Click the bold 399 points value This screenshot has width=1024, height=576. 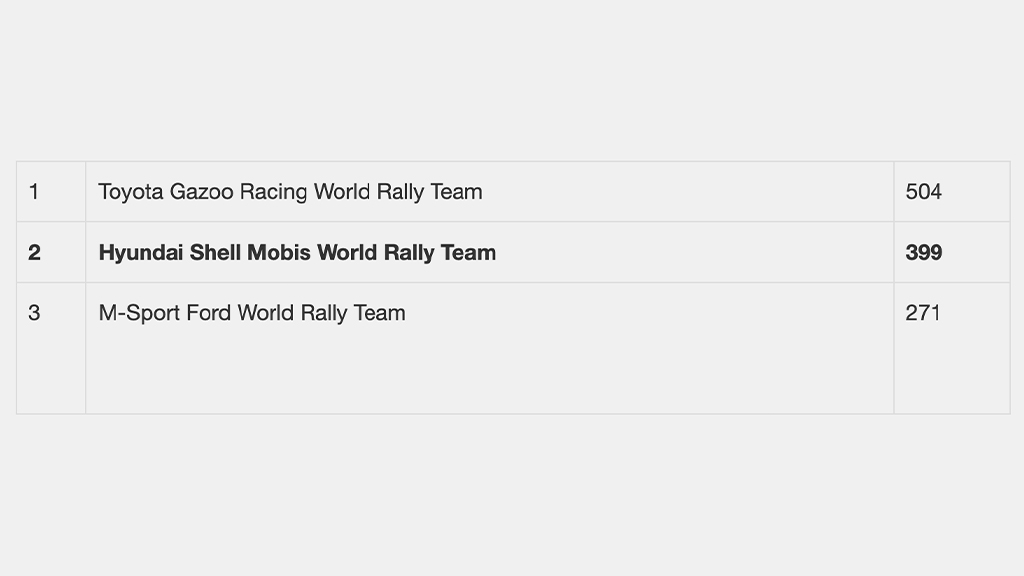[923, 253]
